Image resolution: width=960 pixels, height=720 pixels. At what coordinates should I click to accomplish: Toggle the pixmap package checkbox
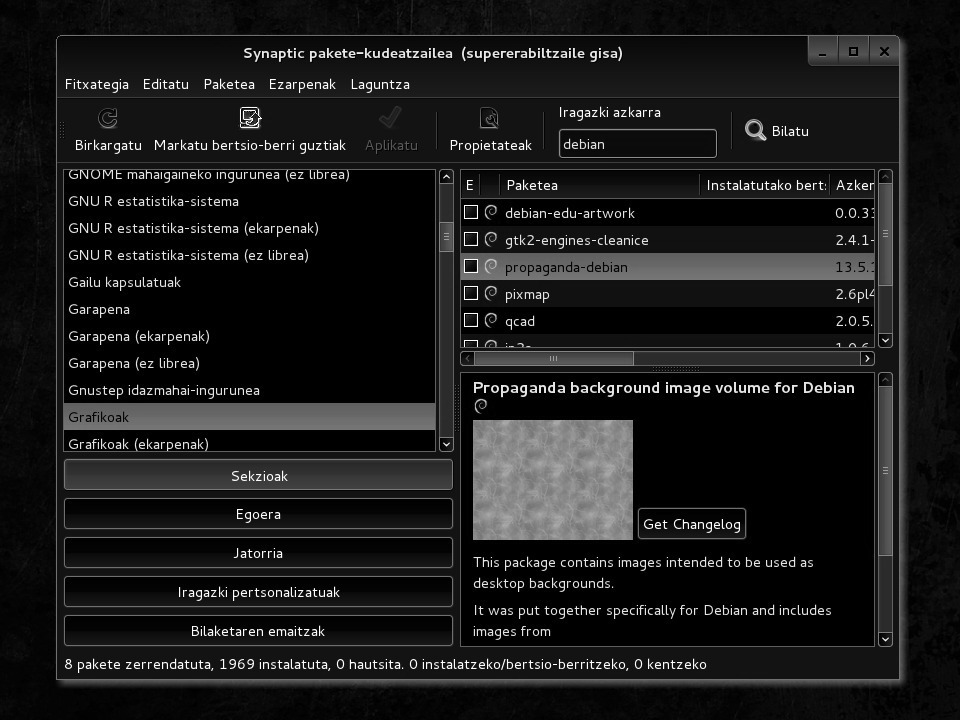coord(471,293)
